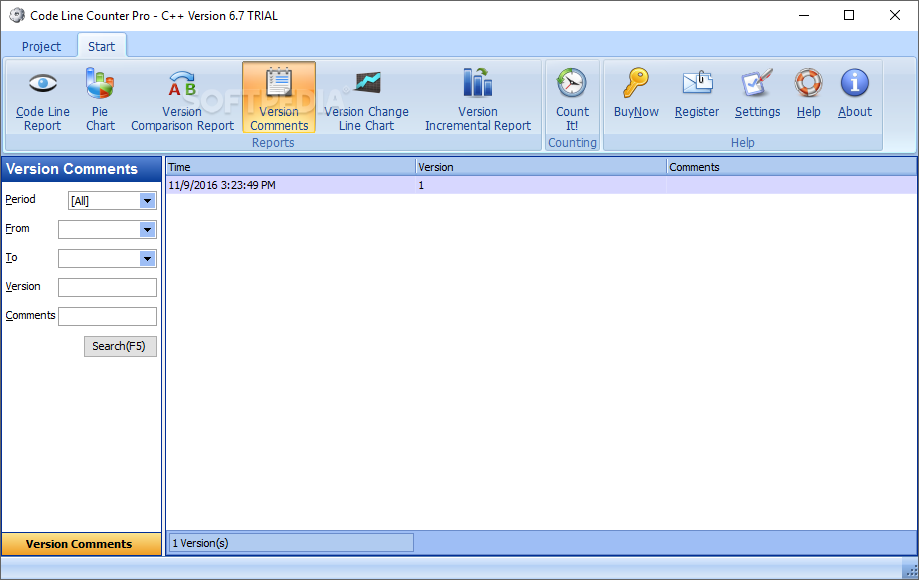
Task: Click the Version Comments panel title
Action: click(72, 169)
